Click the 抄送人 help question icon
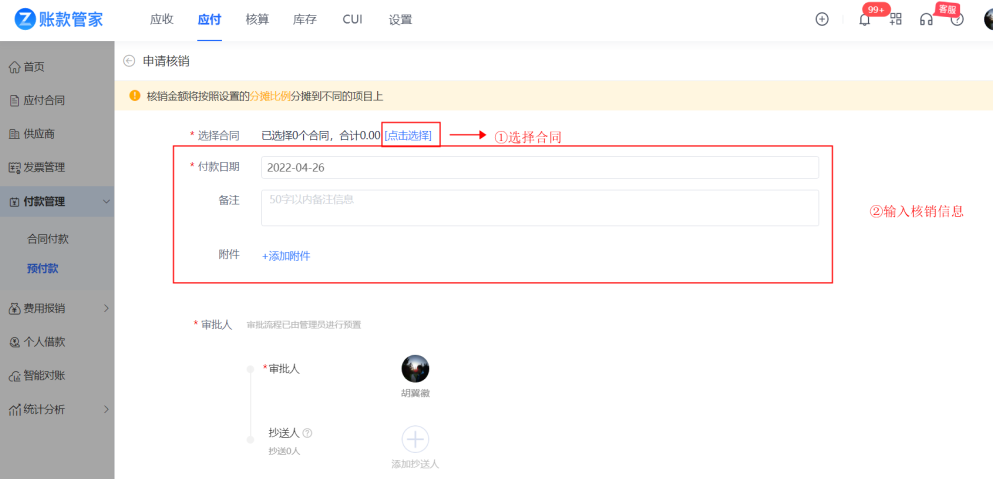Screen dimensions: 993x479 (x=308, y=433)
